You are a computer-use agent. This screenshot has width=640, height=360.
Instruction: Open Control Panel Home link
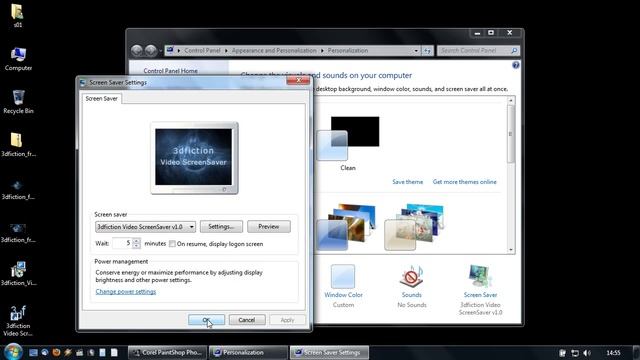[170, 71]
